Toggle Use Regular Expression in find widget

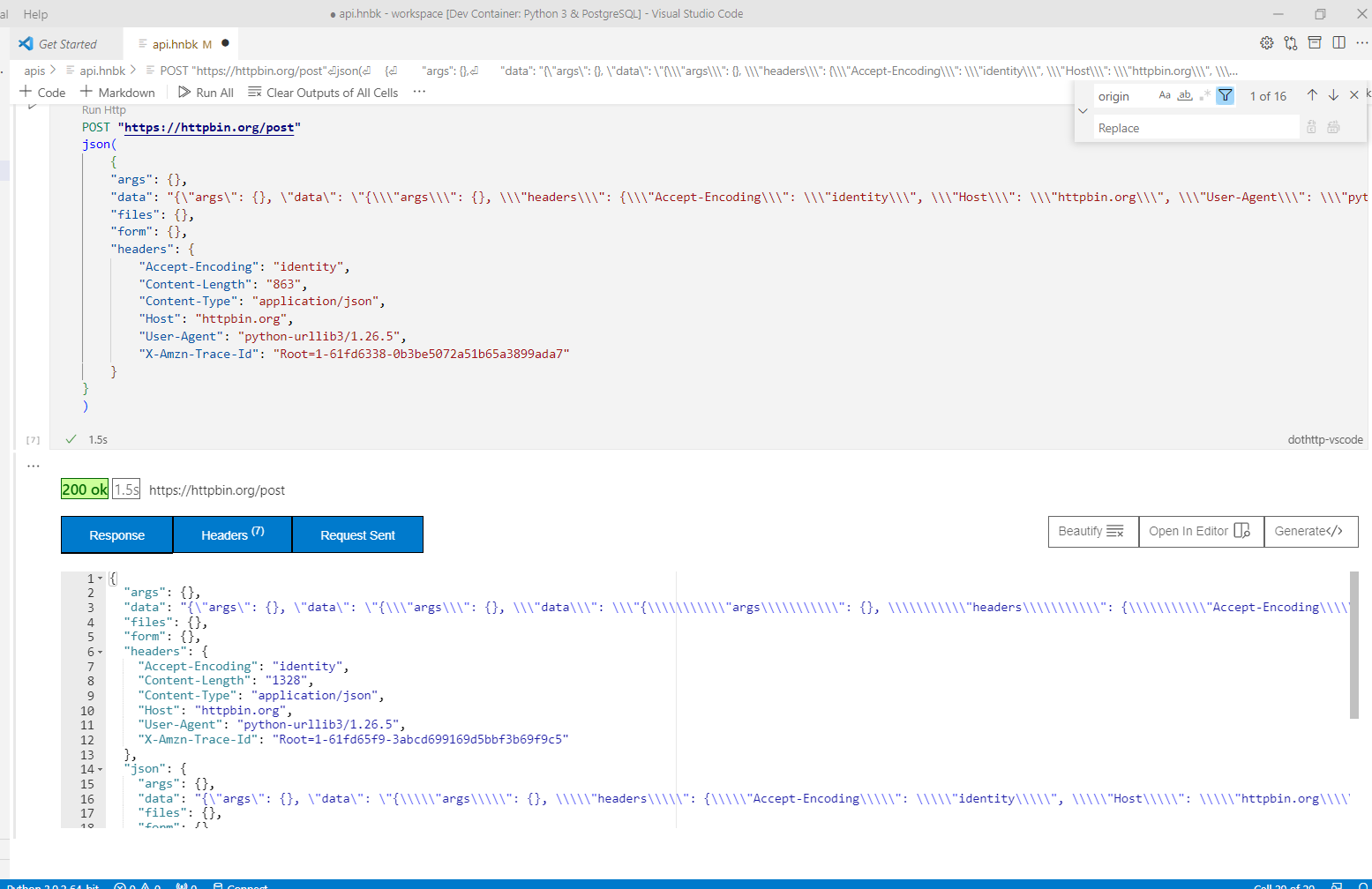tap(1205, 95)
